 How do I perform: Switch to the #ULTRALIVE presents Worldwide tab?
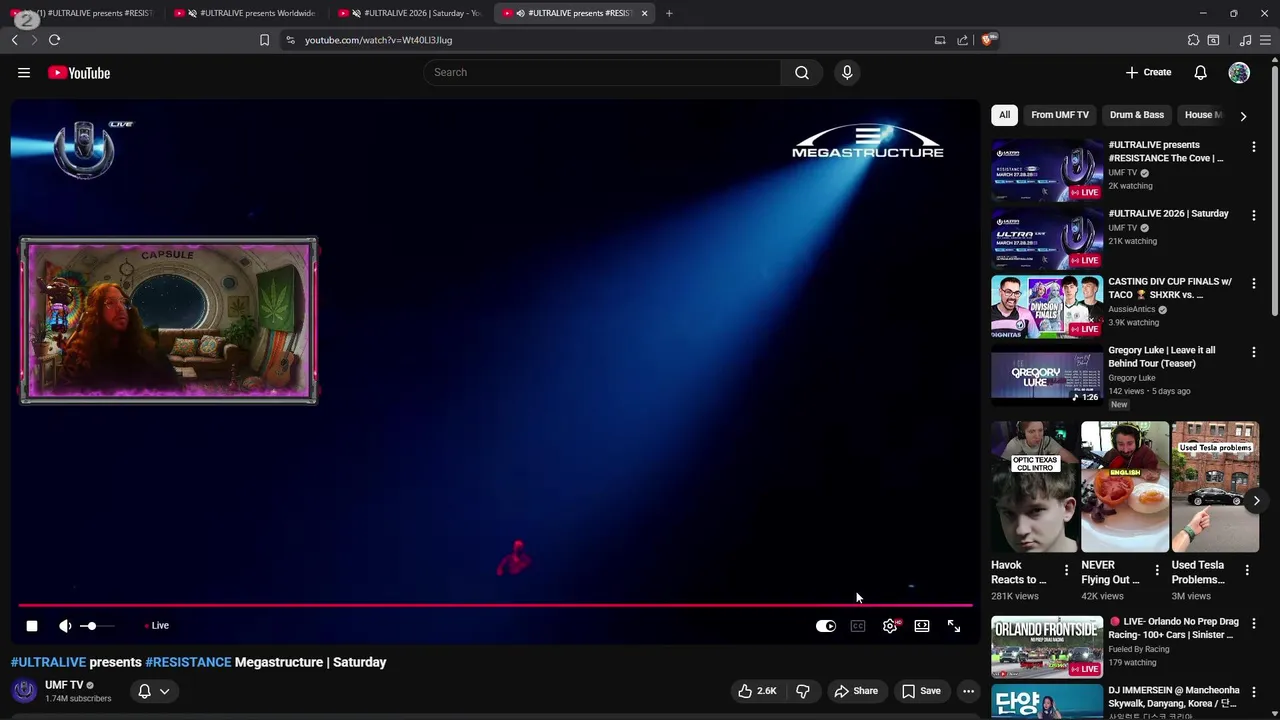point(246,13)
